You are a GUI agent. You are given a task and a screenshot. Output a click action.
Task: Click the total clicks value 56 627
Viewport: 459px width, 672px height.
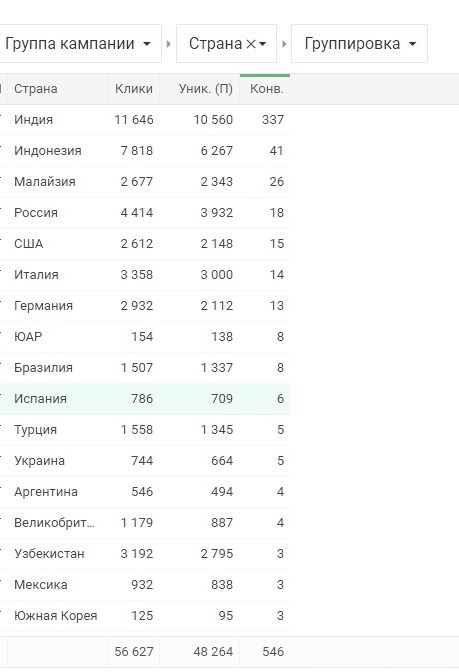[134, 652]
